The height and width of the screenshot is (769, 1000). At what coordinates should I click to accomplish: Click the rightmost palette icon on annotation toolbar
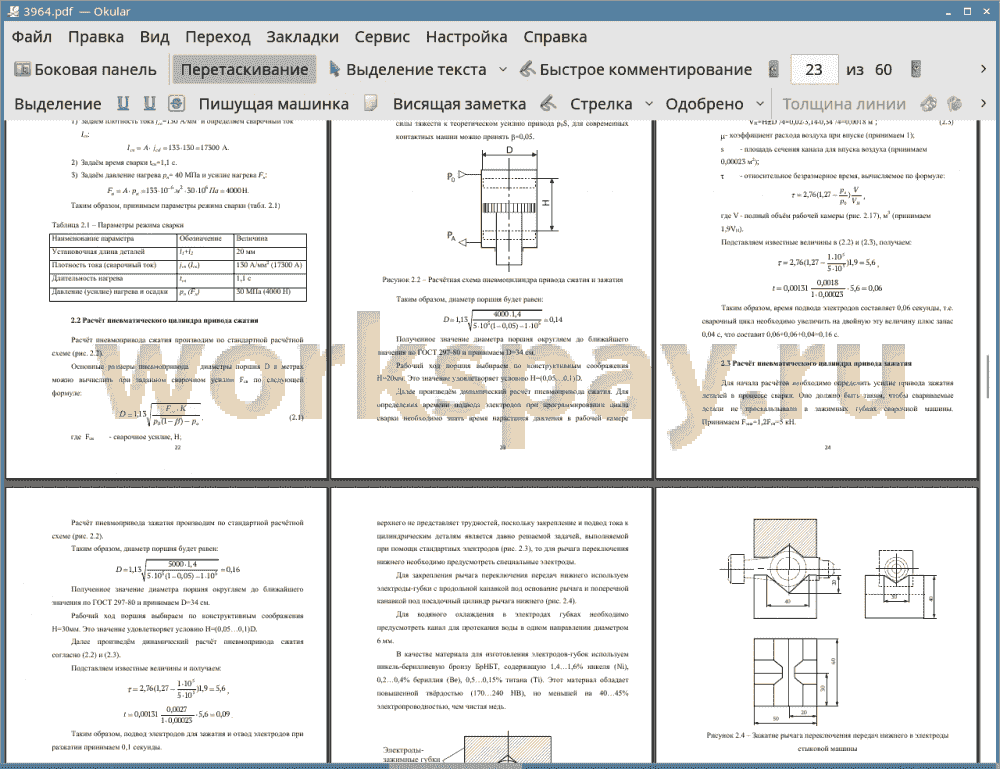955,103
